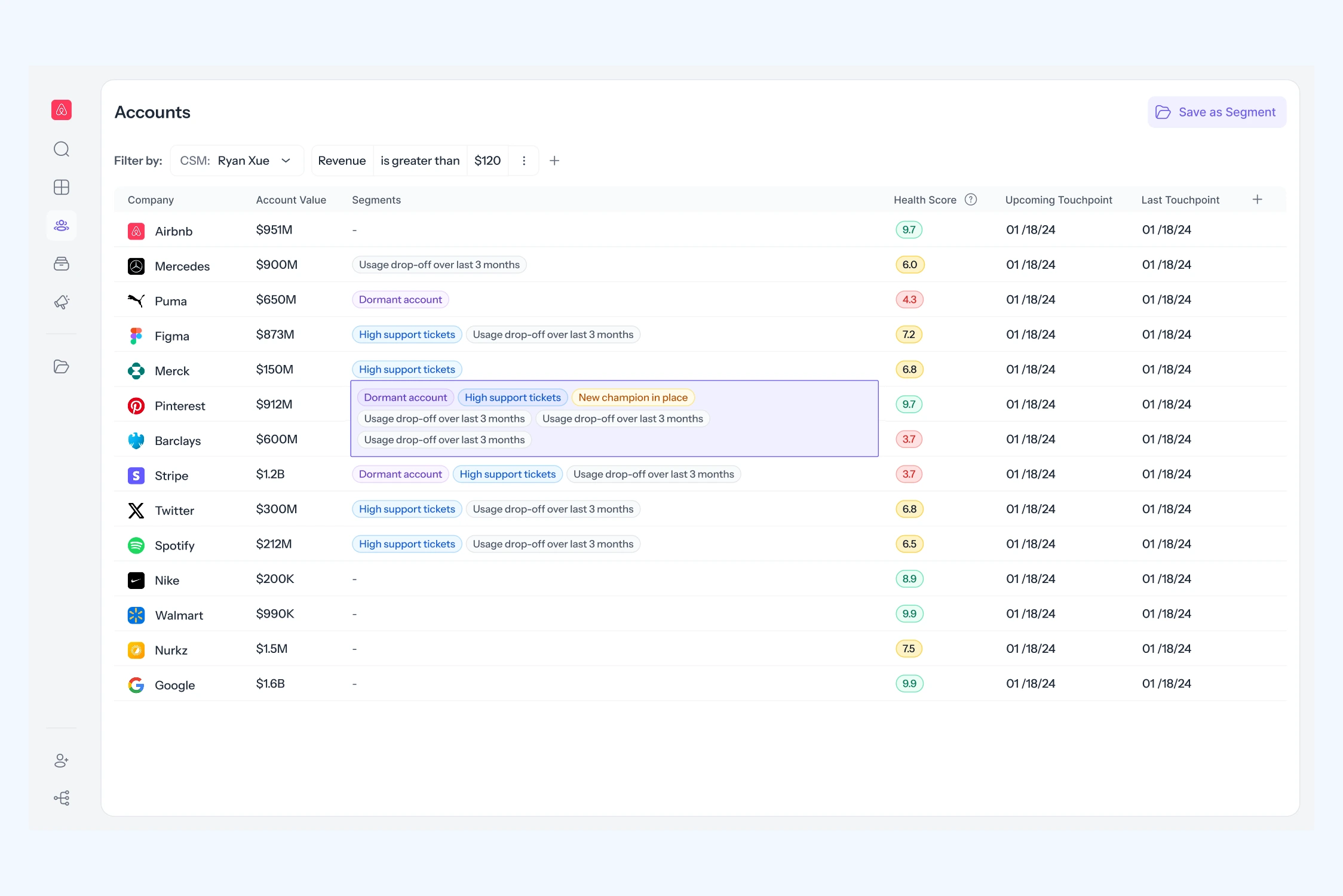Click the megaphone campaigns icon
Image resolution: width=1343 pixels, height=896 pixels.
(62, 302)
